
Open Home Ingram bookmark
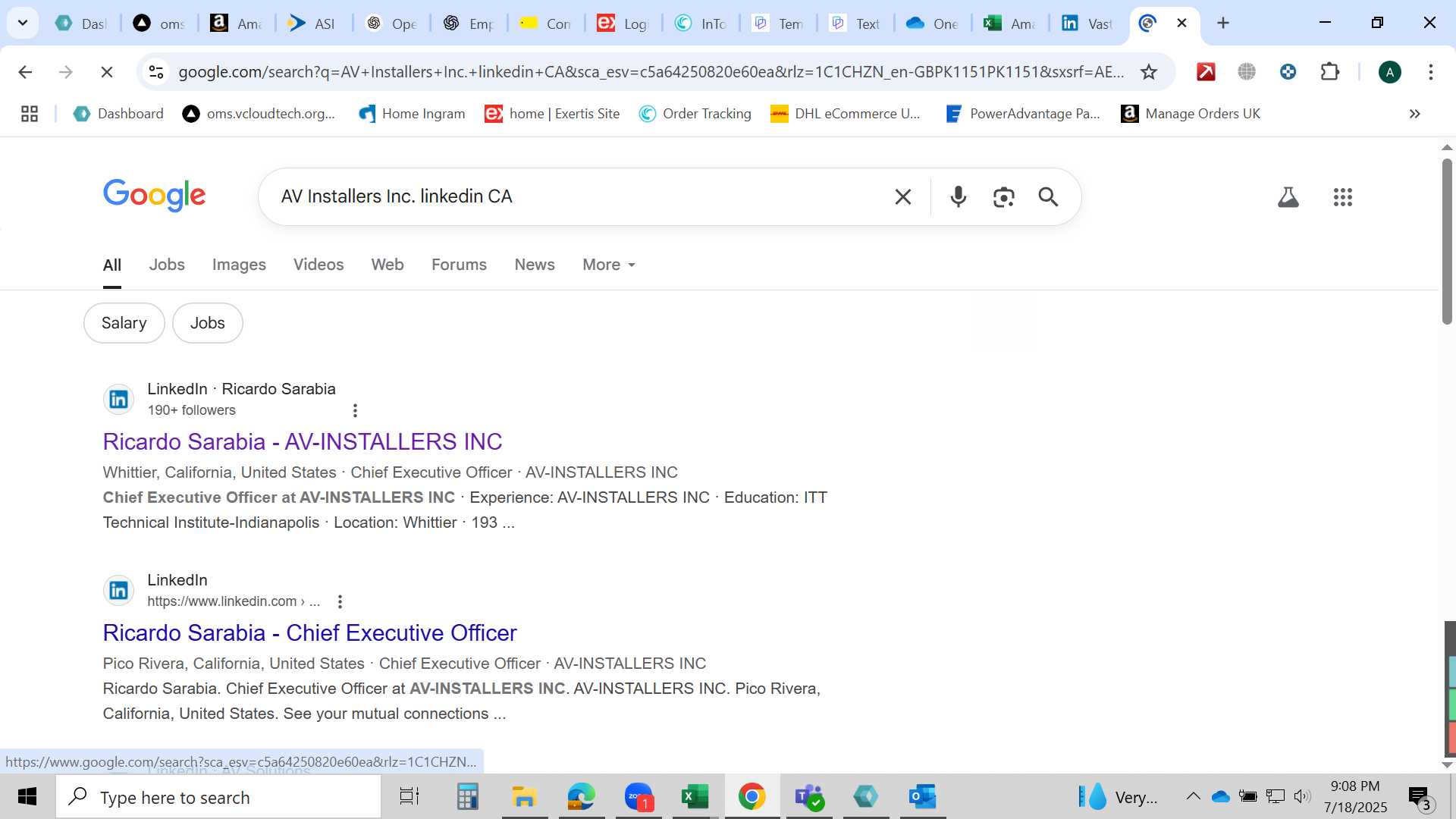tap(412, 114)
